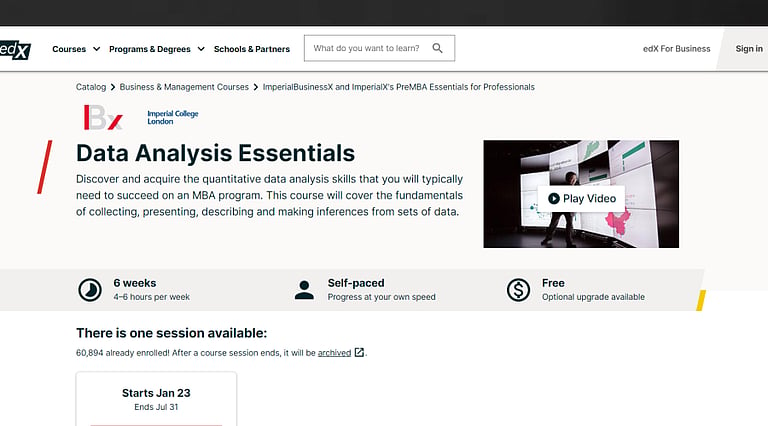
Task: Open edX For Business link
Action: pyautogui.click(x=676, y=48)
